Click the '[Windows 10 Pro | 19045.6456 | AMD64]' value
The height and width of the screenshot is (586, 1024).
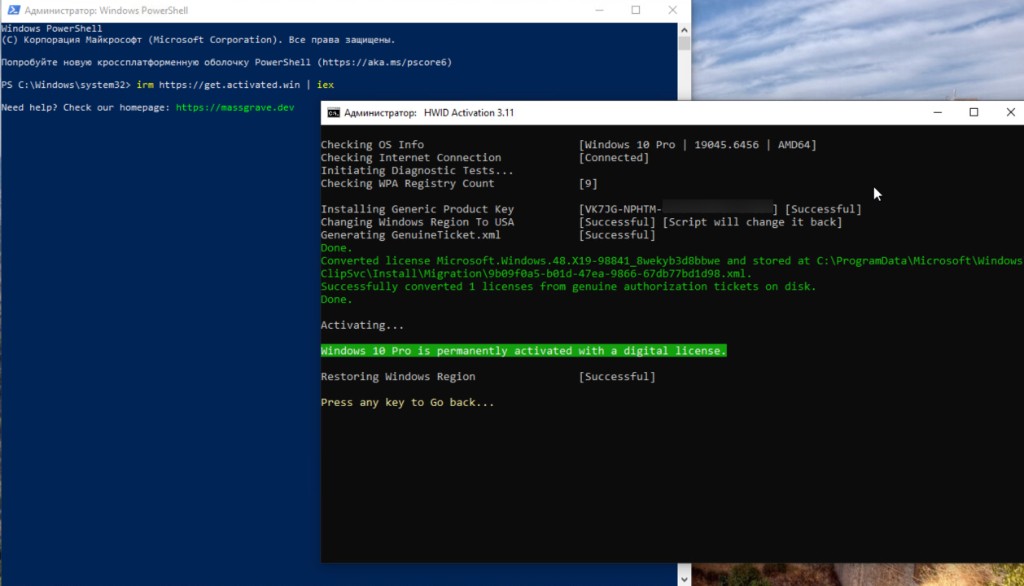(697, 144)
